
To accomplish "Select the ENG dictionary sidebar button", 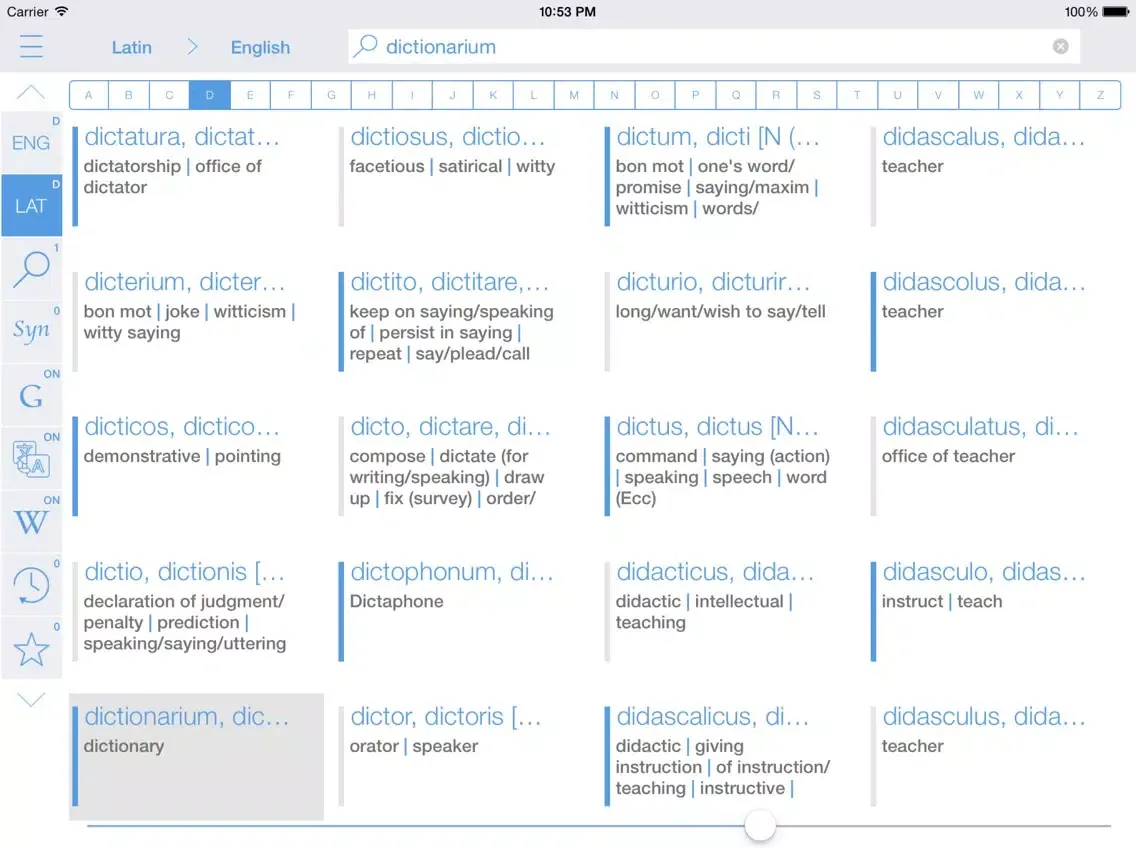I will 31,143.
